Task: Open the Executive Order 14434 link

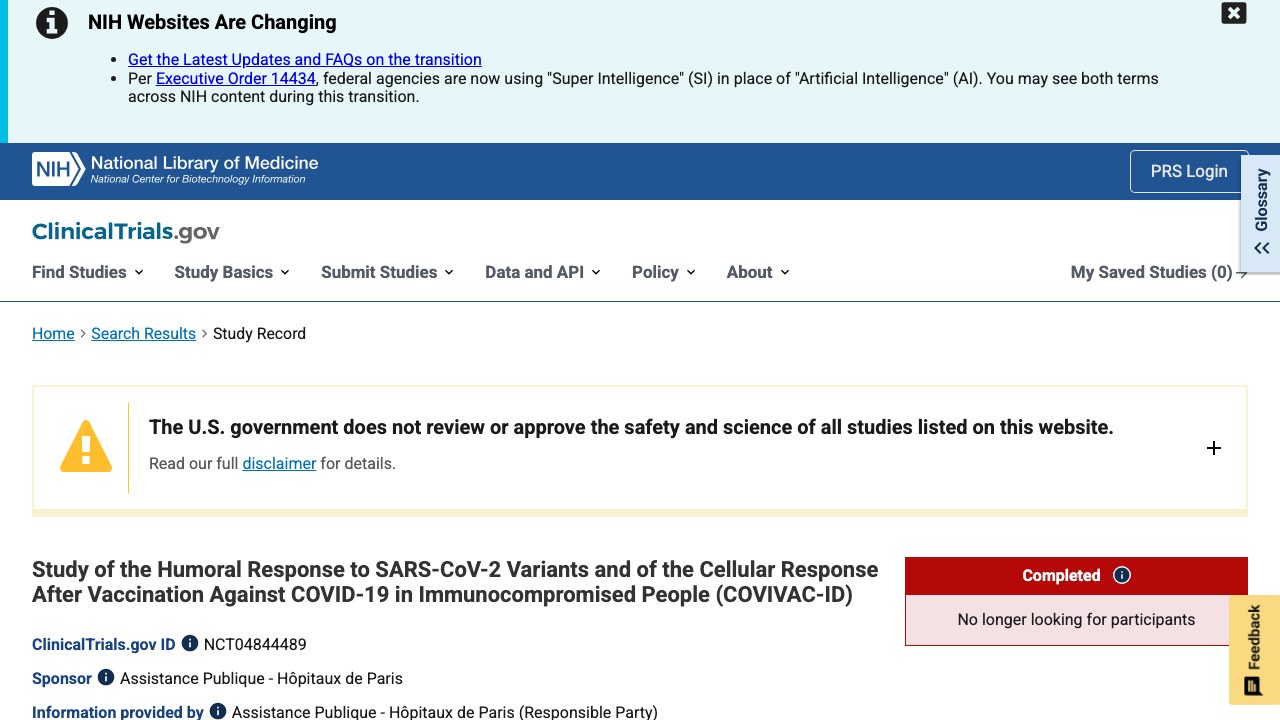Action: [236, 78]
